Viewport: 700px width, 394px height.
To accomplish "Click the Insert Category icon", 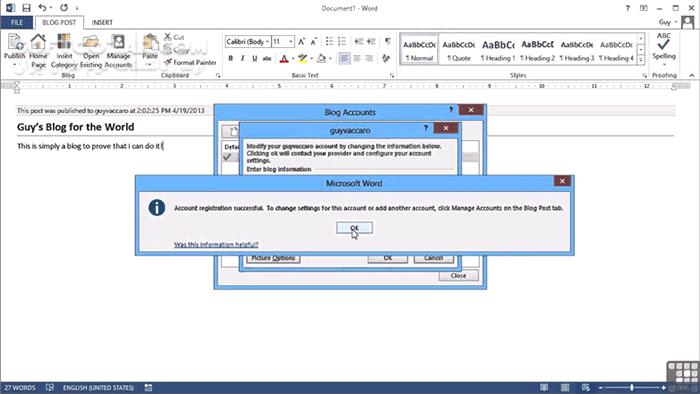I will pyautogui.click(x=64, y=50).
